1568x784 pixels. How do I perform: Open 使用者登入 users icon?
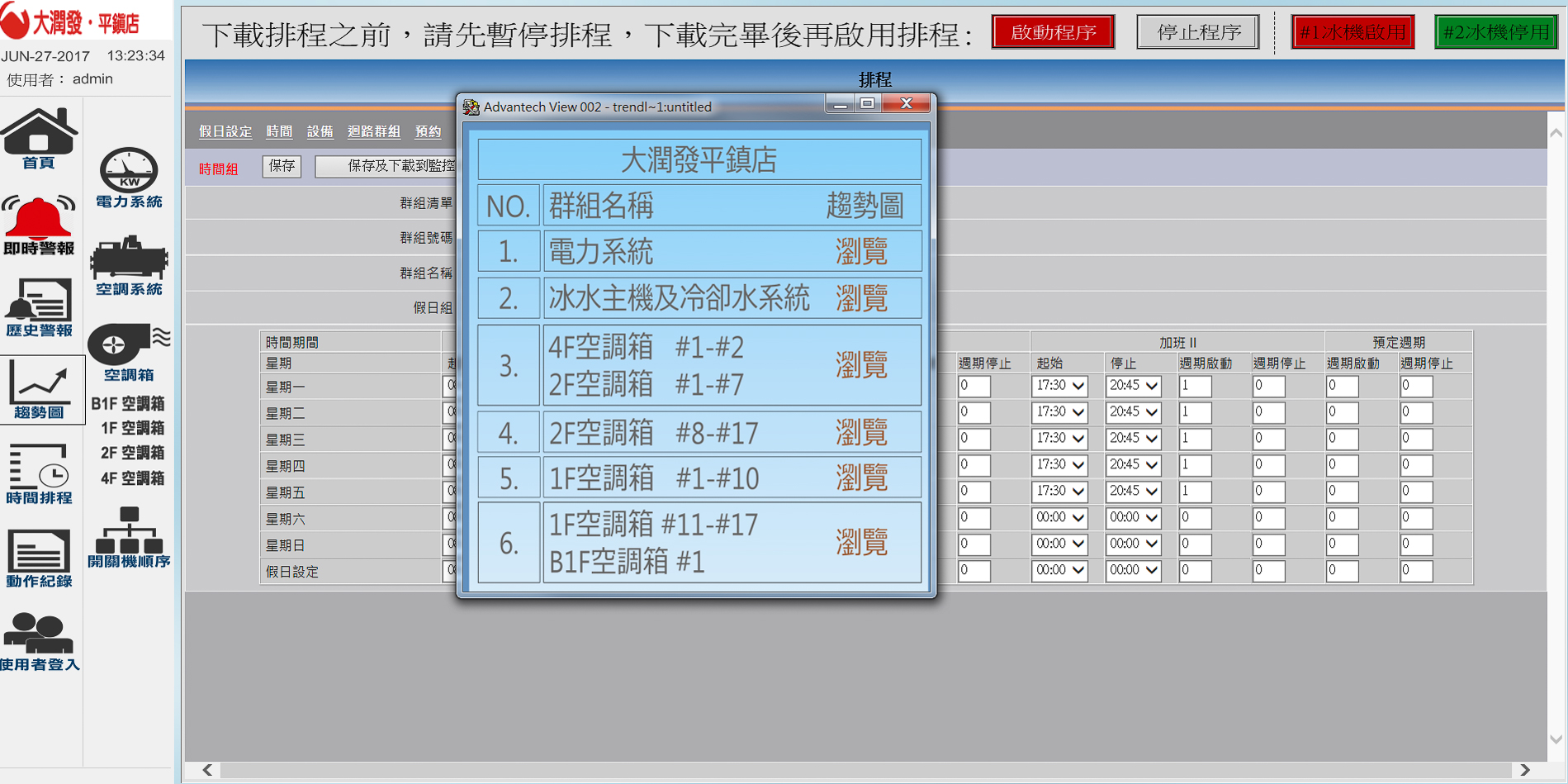pos(39,642)
